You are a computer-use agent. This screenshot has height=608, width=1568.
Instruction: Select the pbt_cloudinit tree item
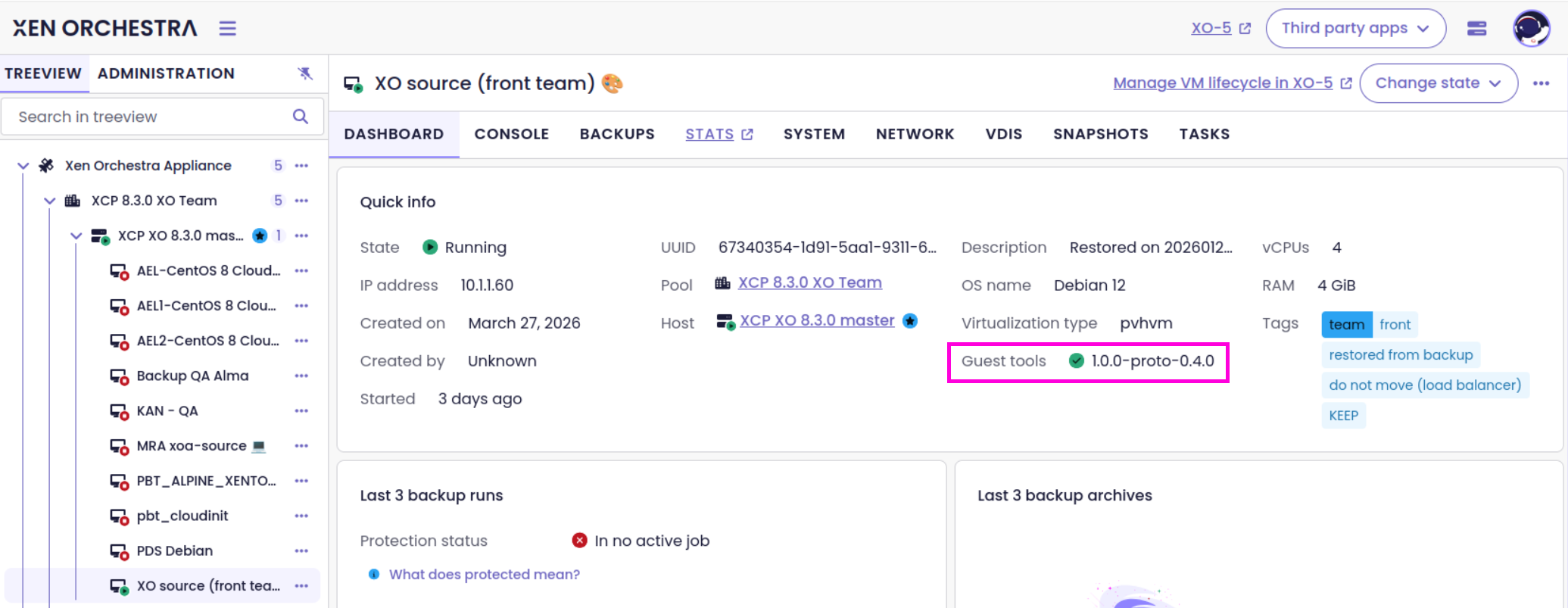[x=182, y=516]
